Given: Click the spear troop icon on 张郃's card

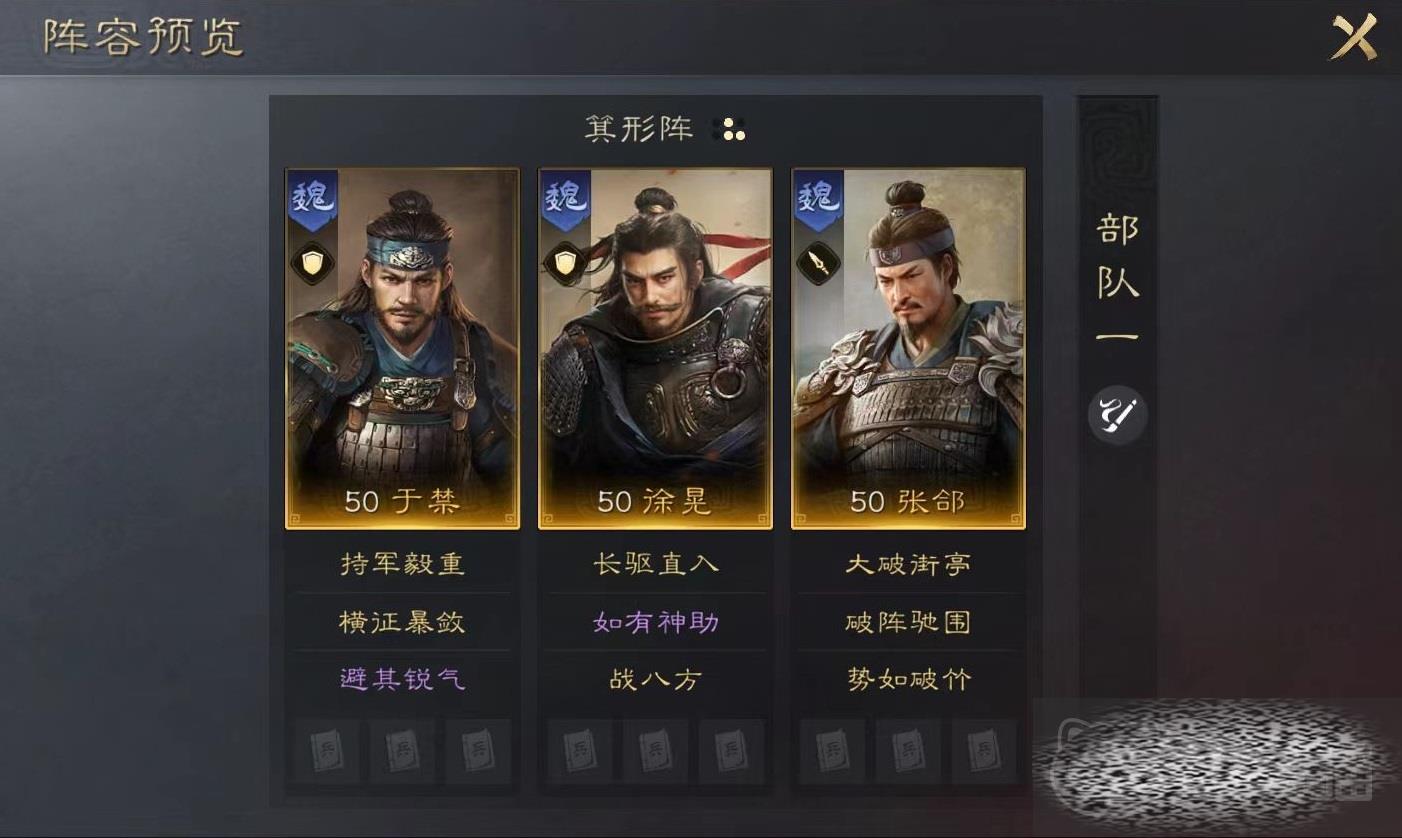Looking at the screenshot, I should point(817,264).
